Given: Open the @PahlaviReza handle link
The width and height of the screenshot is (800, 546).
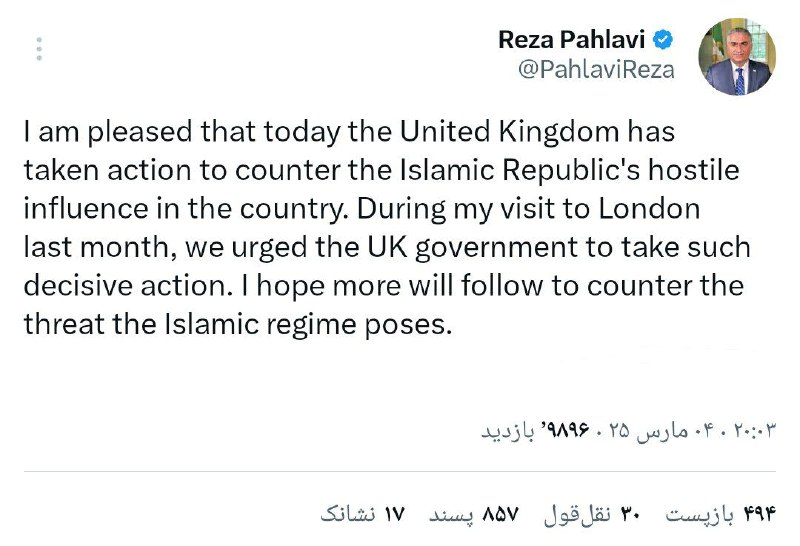Looking at the screenshot, I should click(596, 69).
